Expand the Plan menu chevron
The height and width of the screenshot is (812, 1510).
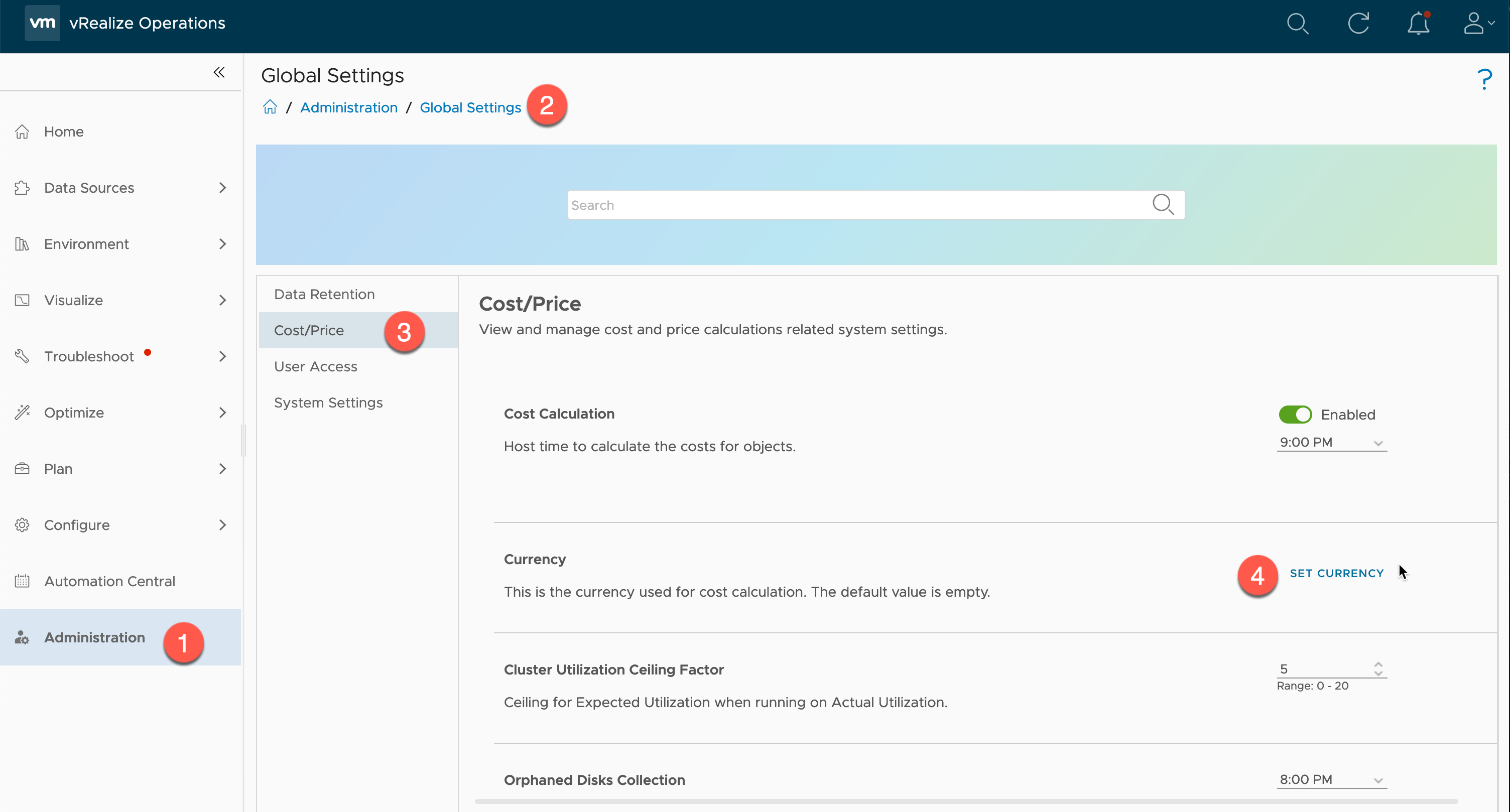click(222, 469)
